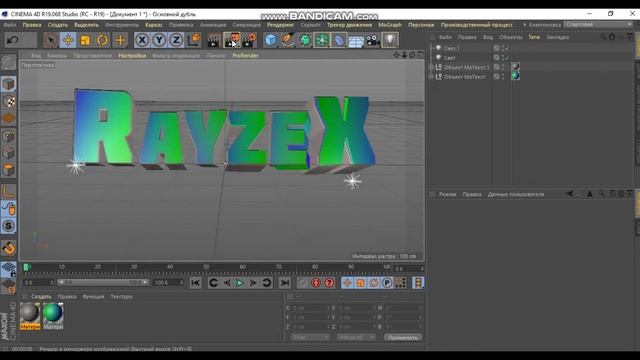Toggle enable checkmark for Свет

point(507,58)
